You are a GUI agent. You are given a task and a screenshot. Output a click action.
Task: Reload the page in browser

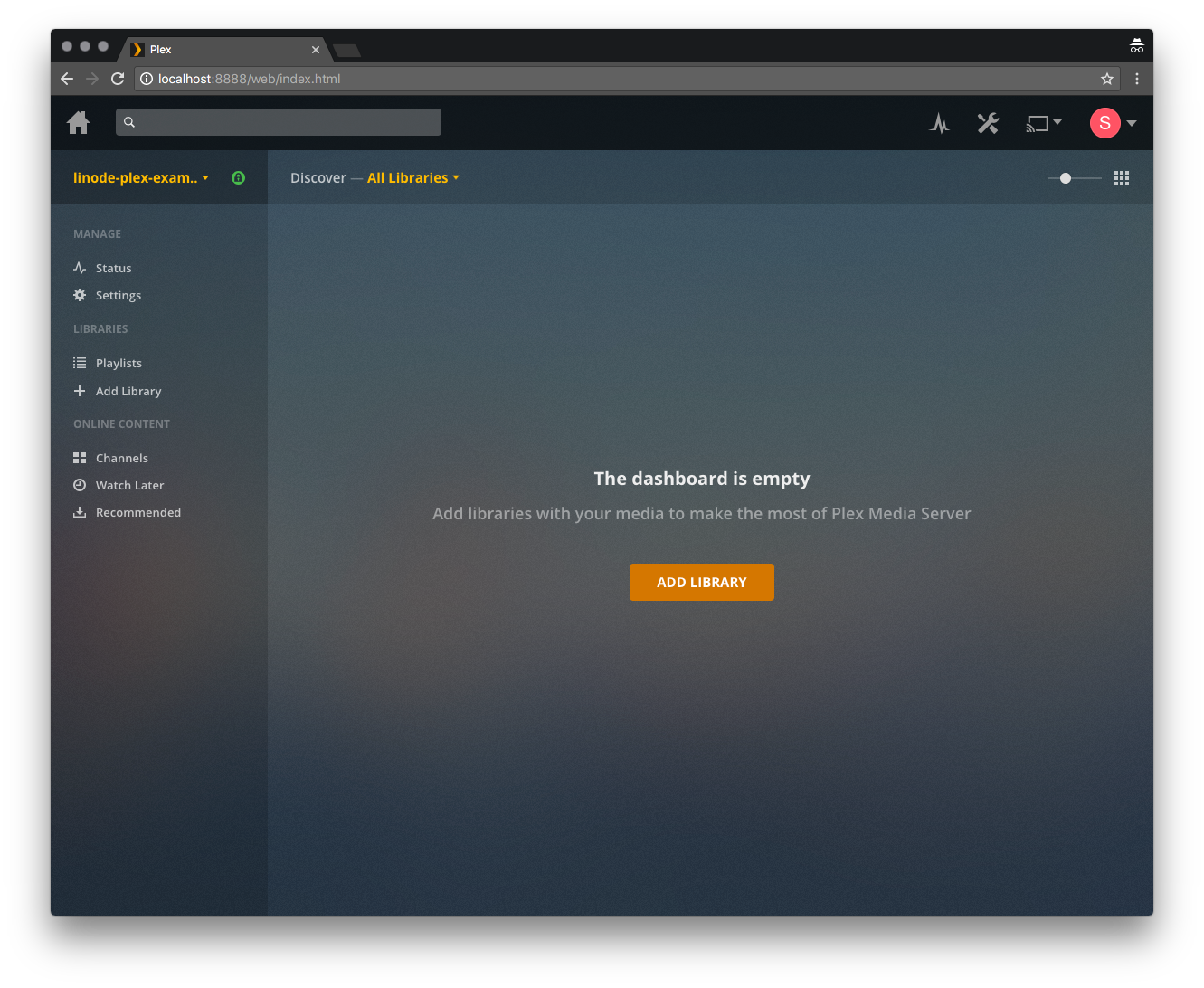118,79
